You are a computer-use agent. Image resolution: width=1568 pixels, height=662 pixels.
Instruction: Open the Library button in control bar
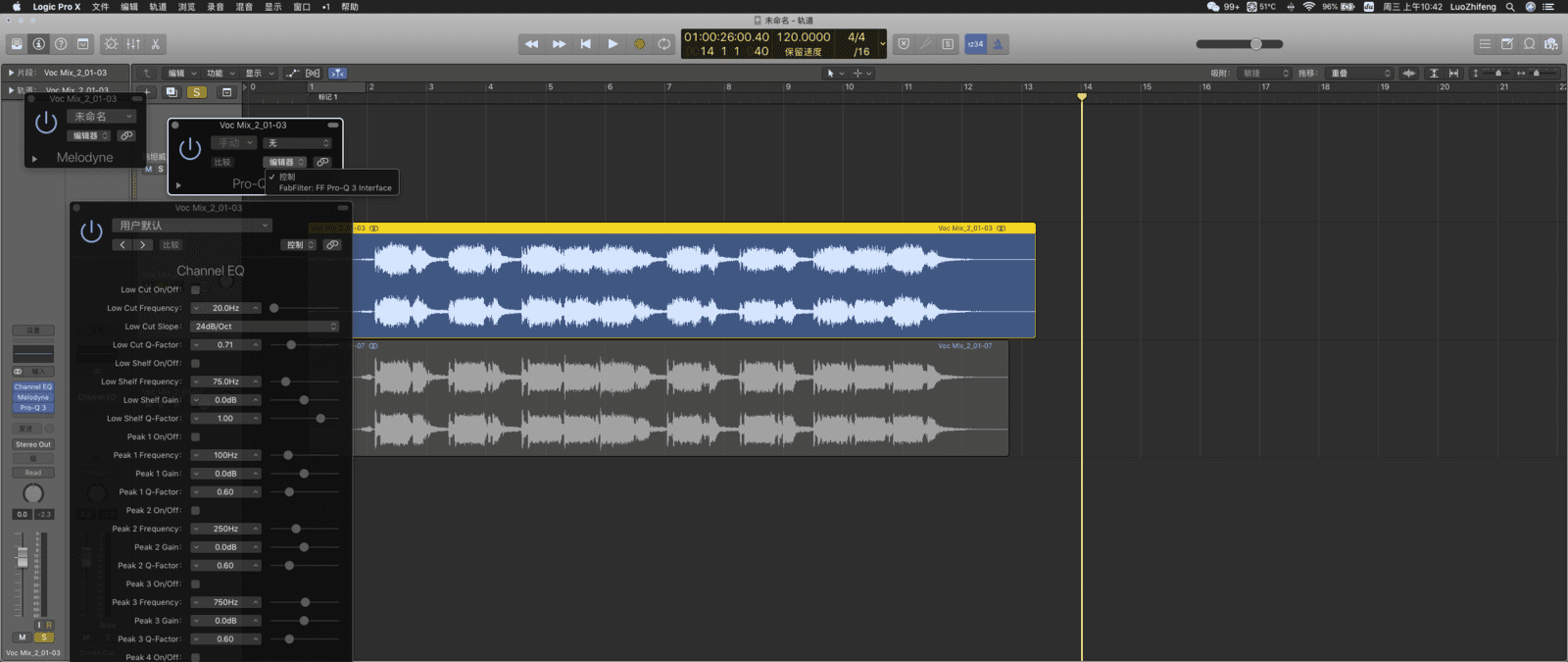pos(17,44)
